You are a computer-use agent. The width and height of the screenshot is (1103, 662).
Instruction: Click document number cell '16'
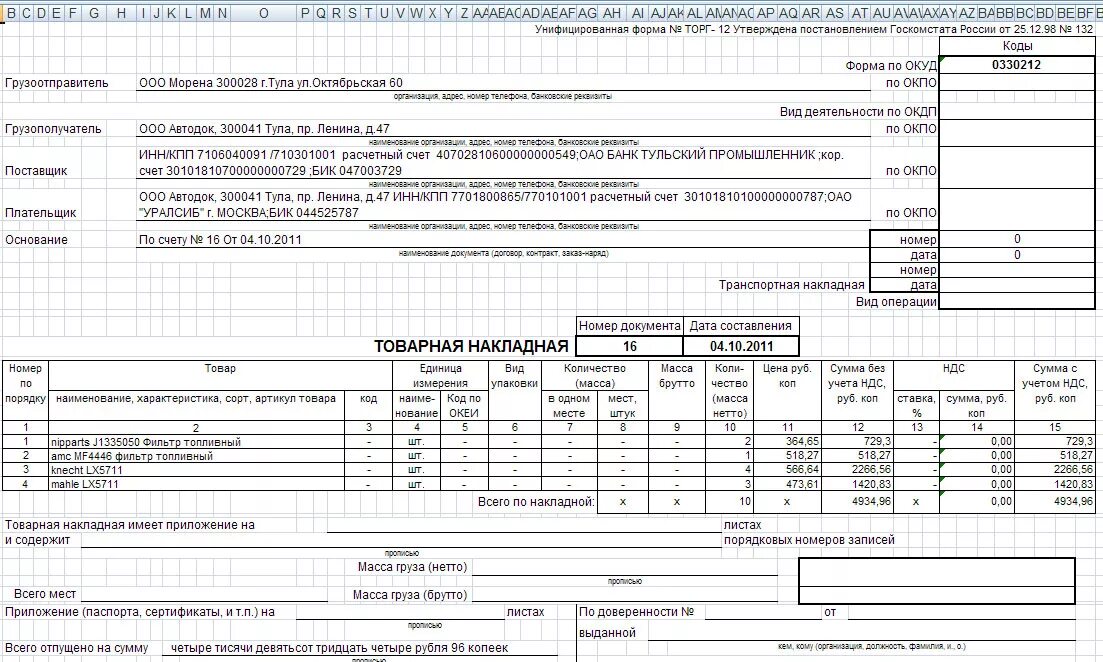click(630, 346)
